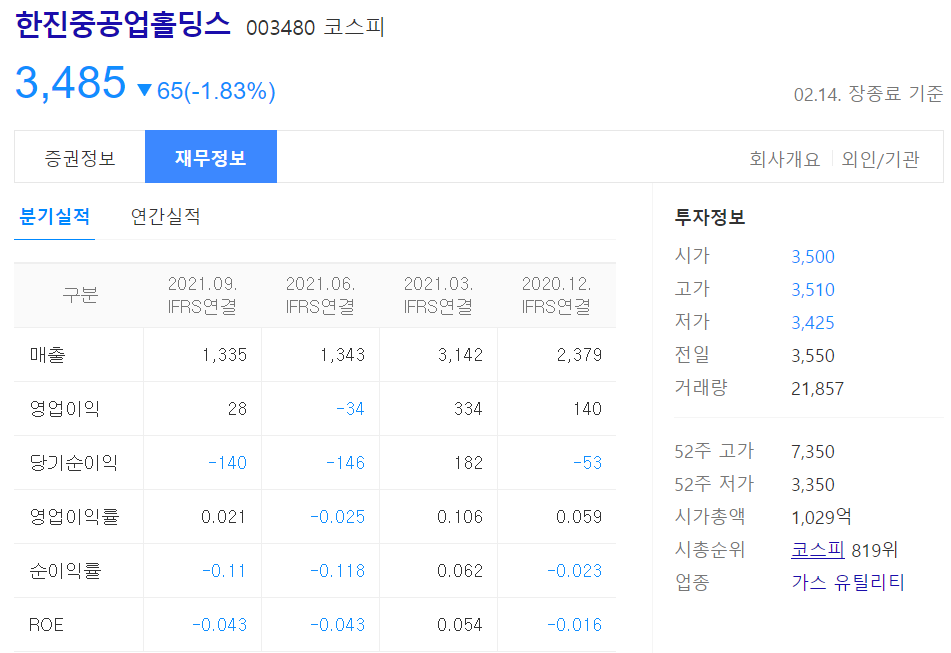Click the 매출 value 1,343

point(343,355)
